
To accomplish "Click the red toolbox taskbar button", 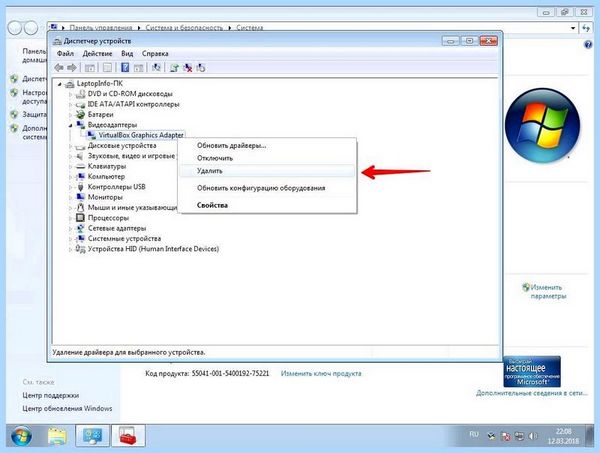I will coord(129,436).
